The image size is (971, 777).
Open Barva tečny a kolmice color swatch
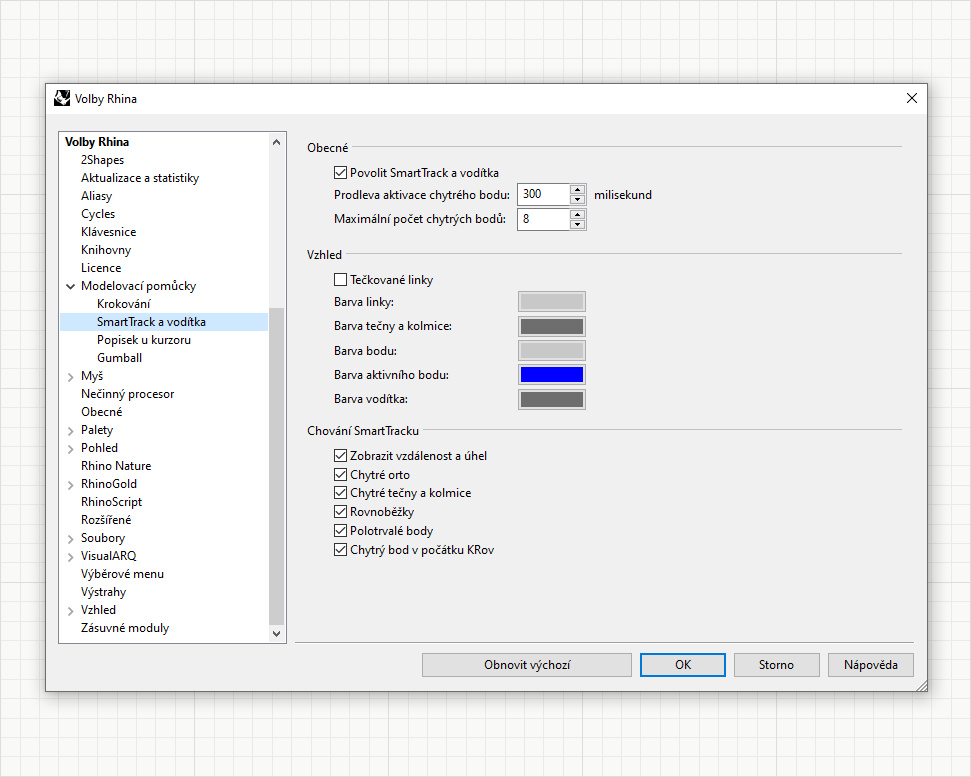(552, 326)
